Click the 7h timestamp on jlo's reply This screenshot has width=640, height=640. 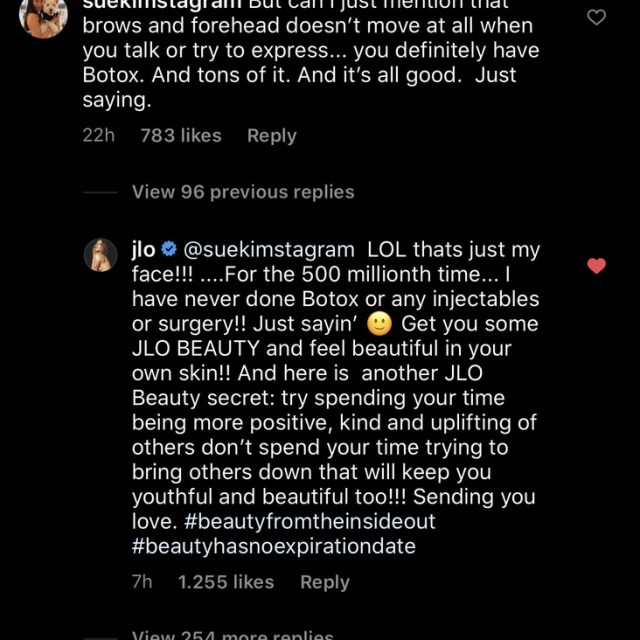click(142, 582)
